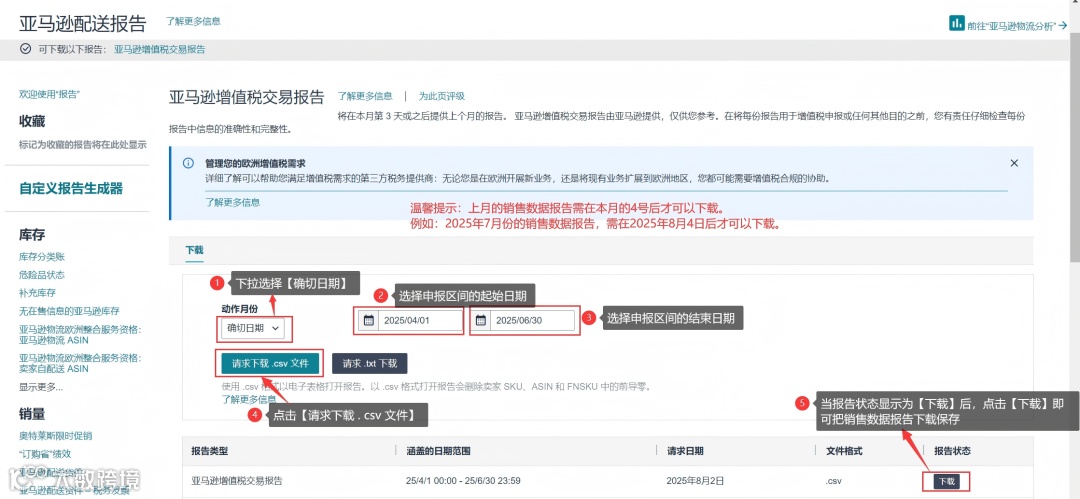1080x499 pixels.
Task: Click 请求 .txt 下载 button
Action: (369, 363)
